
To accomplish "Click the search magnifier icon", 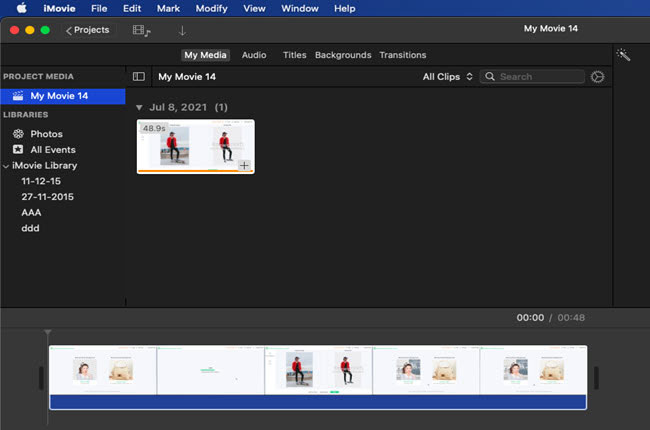I will coord(490,77).
